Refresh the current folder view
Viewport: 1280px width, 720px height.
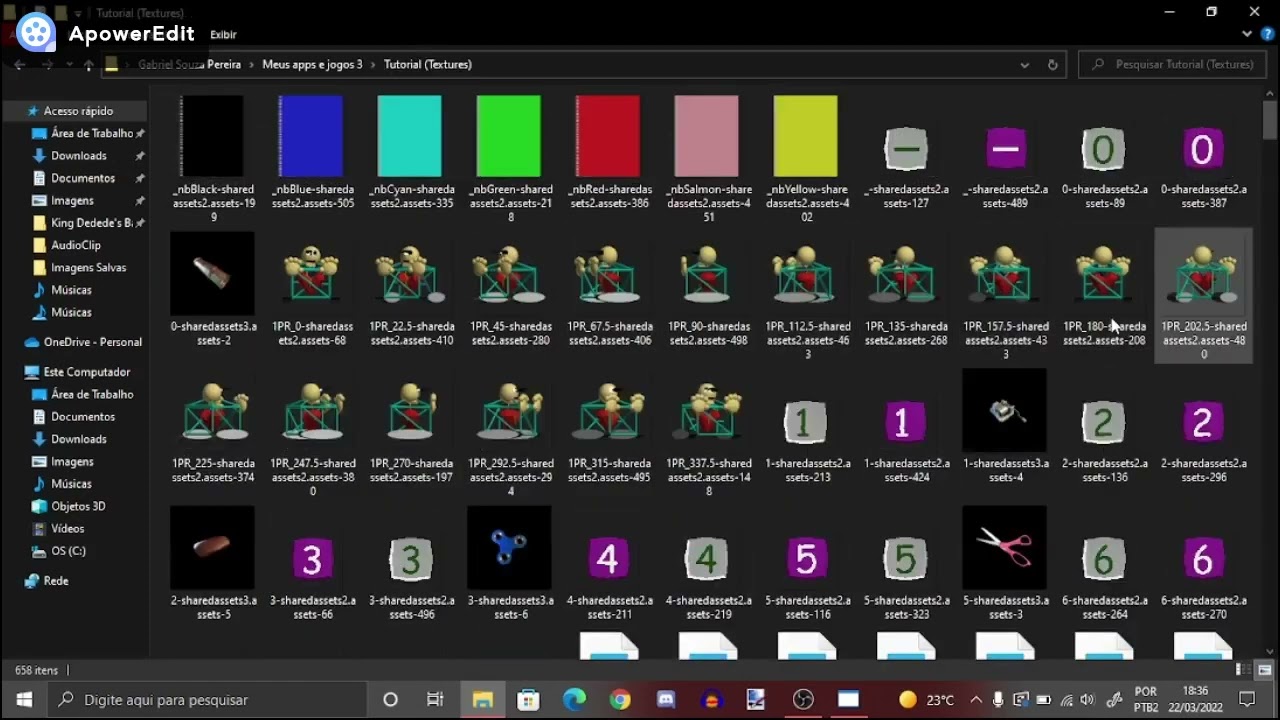click(1052, 64)
